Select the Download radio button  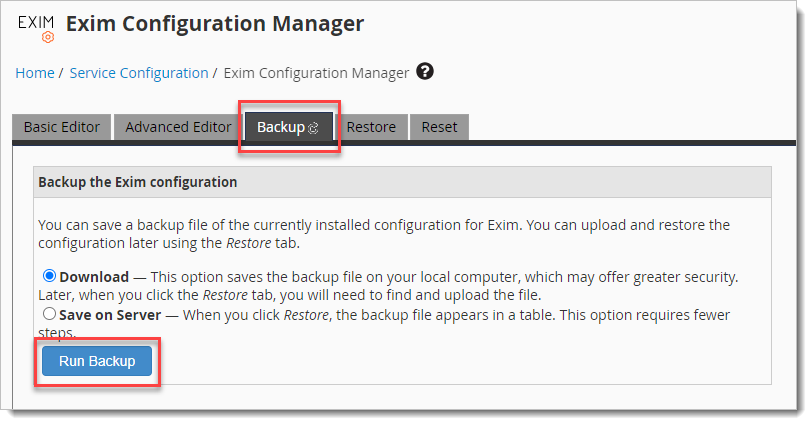pos(49,276)
